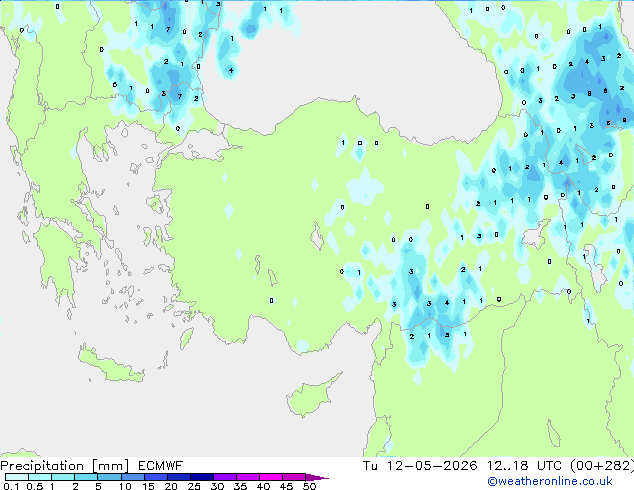
Task: Click the island of Crete on map
Action: click(x=110, y=365)
